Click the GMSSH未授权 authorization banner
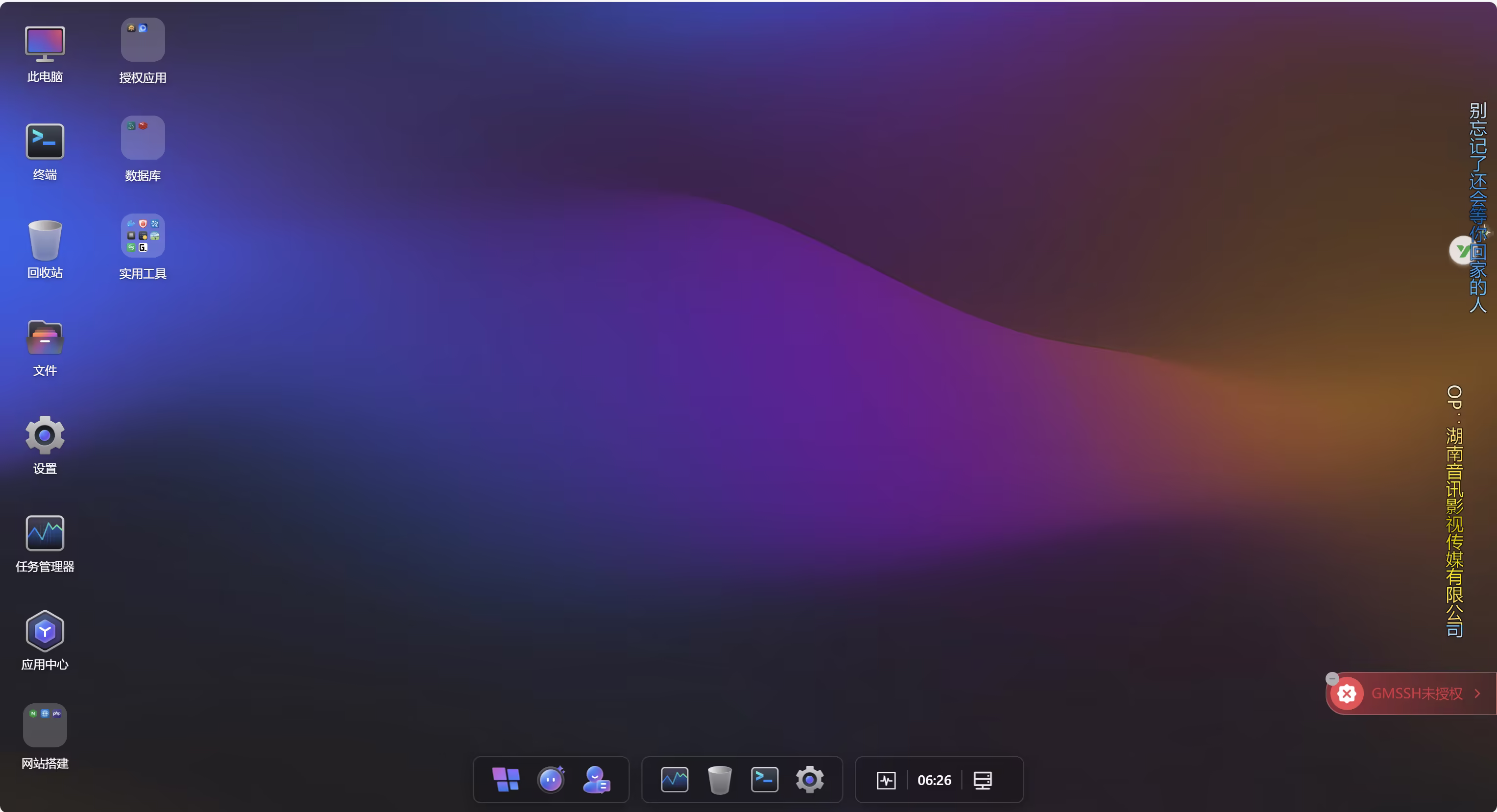 pos(1416,693)
